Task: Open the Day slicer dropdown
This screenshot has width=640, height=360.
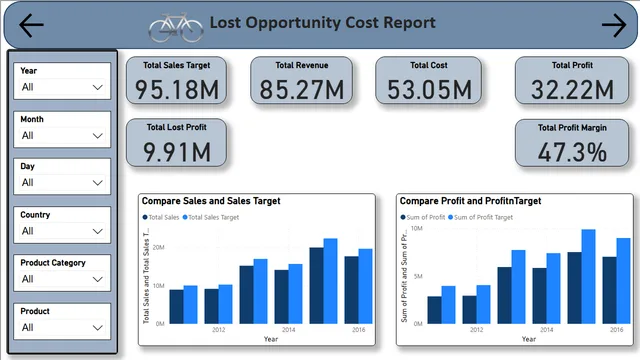Action: coord(62,182)
